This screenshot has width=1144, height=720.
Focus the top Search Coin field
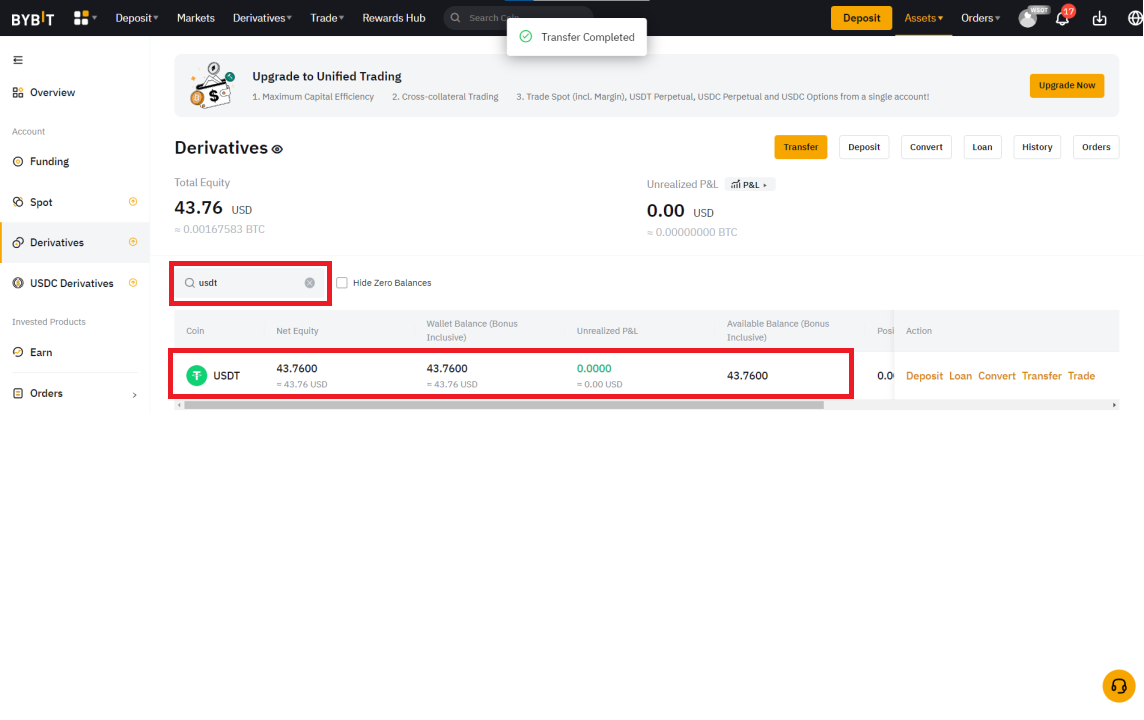click(518, 18)
